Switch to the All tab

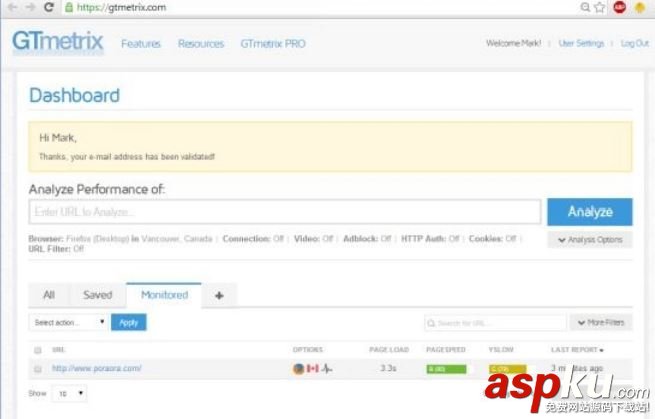click(49, 295)
